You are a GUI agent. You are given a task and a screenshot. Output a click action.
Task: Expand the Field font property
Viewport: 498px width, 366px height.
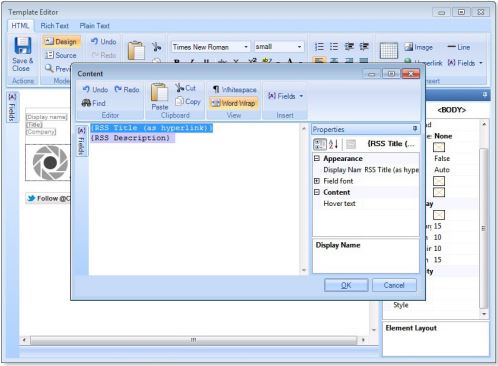317,181
